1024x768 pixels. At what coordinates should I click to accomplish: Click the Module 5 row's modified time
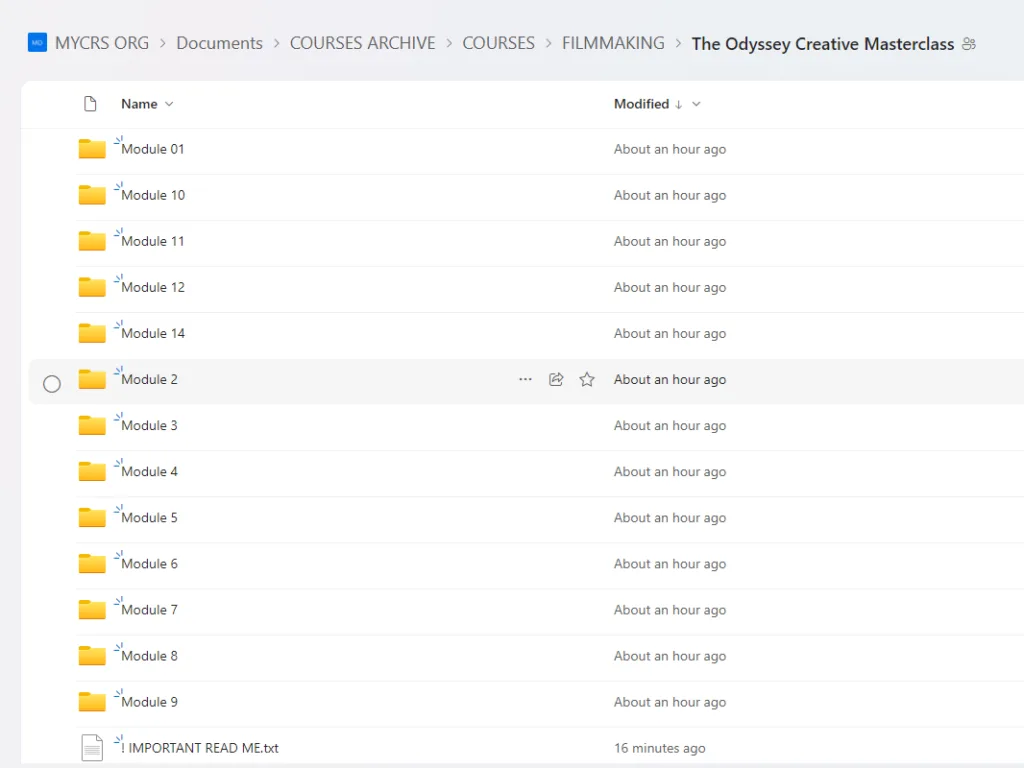pos(669,518)
